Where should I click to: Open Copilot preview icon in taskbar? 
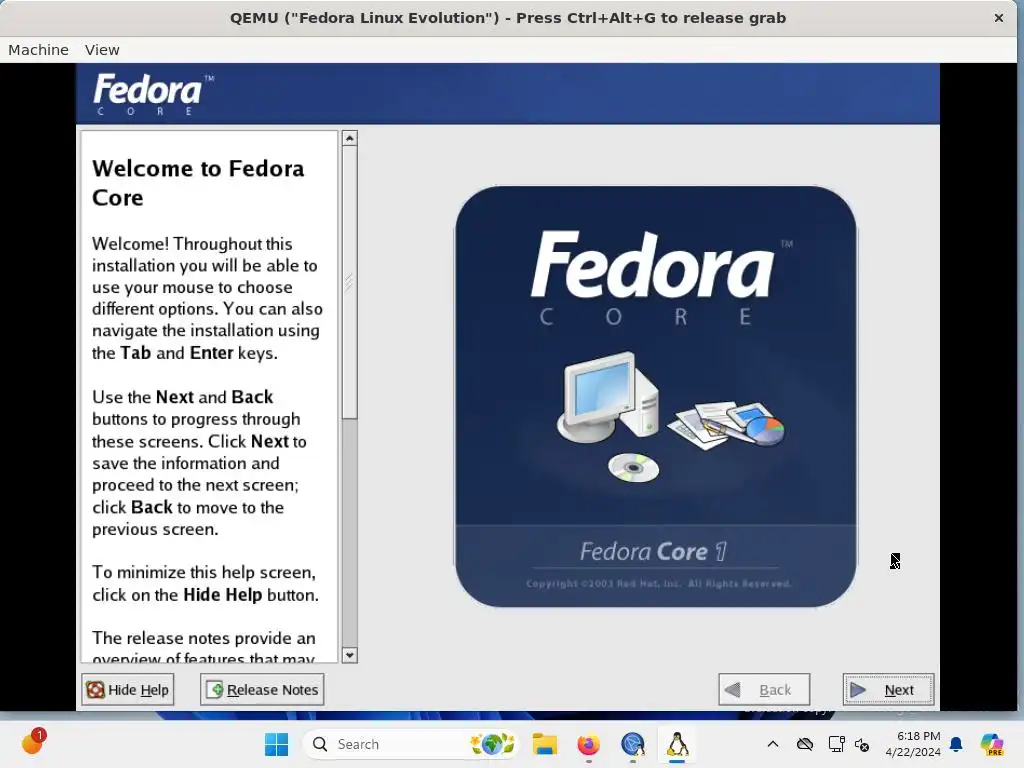pyautogui.click(x=991, y=744)
